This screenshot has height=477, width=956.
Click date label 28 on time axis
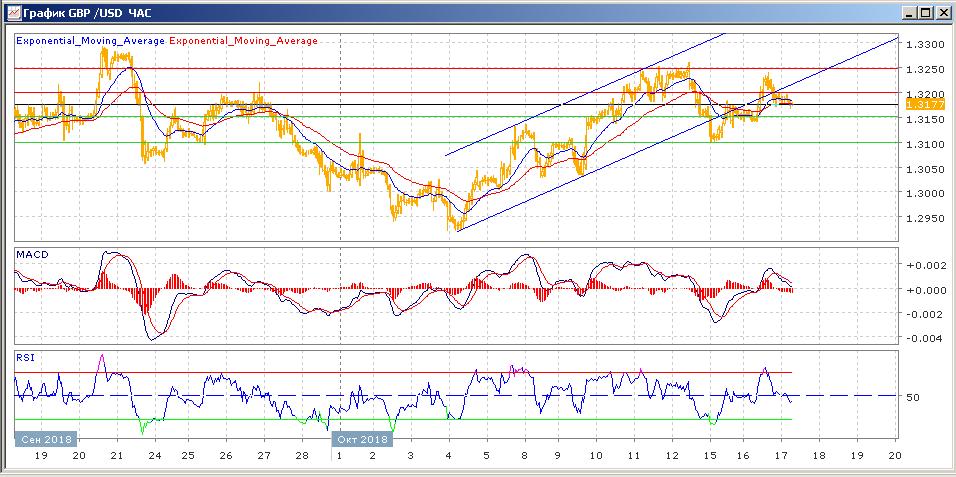pyautogui.click(x=301, y=456)
